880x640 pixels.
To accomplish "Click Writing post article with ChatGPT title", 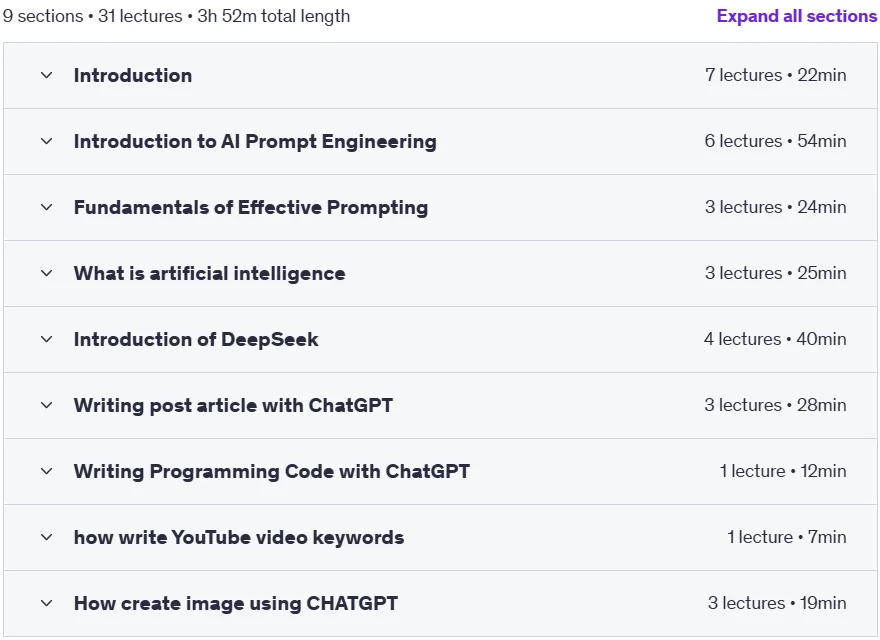I will pos(233,405).
